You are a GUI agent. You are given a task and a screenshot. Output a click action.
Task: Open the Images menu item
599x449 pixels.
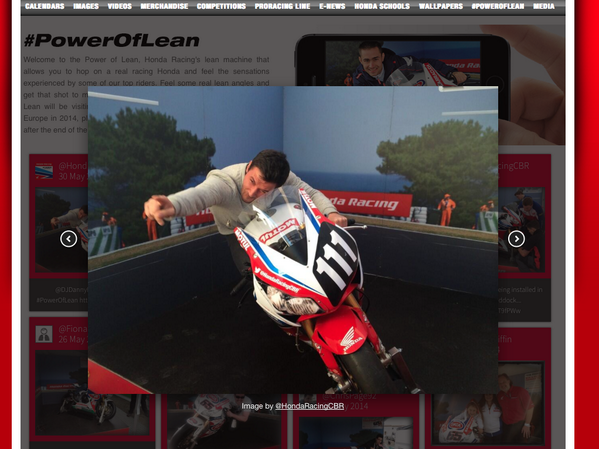tap(86, 6)
